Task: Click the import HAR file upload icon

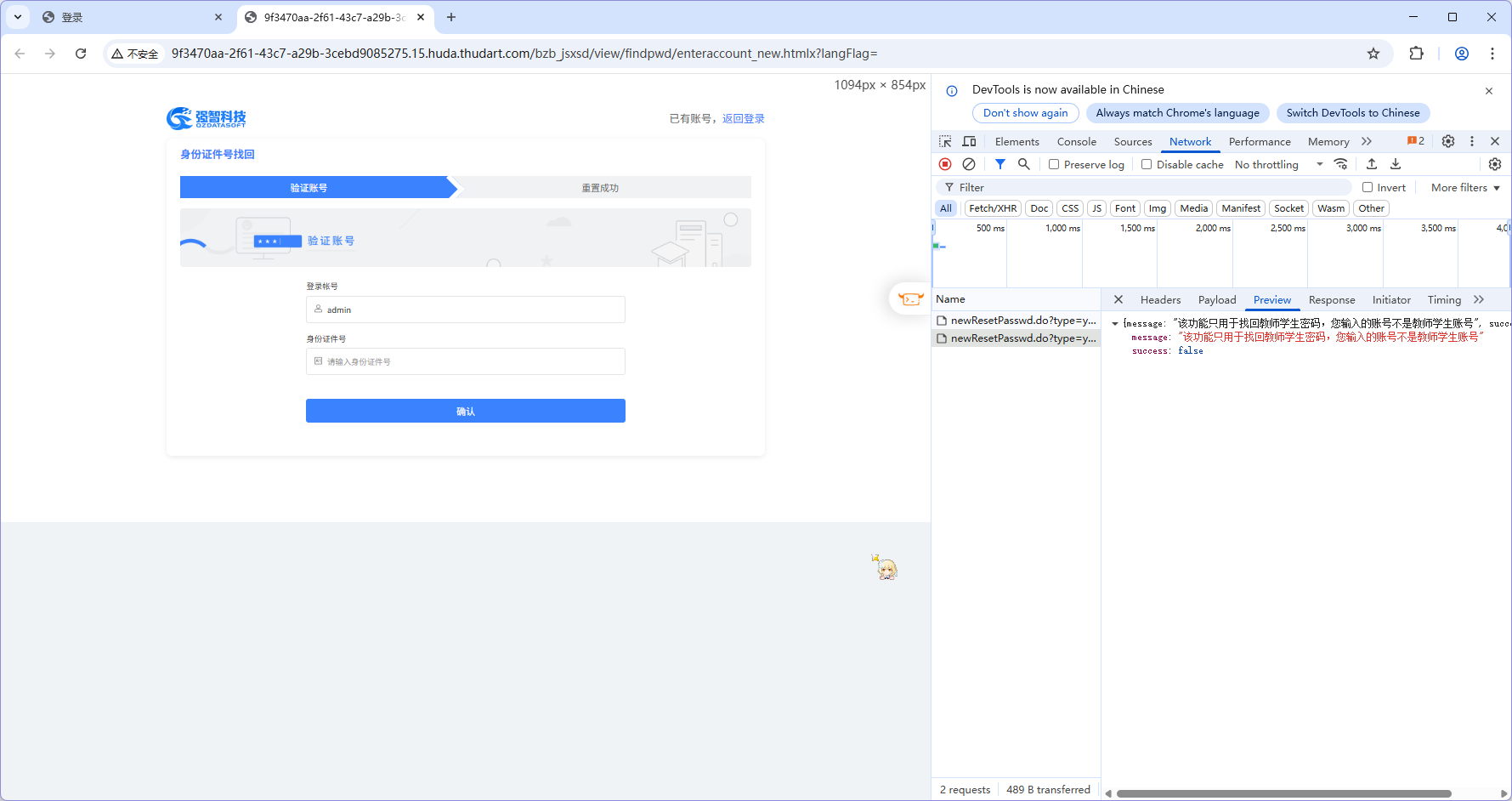Action: [x=1372, y=164]
